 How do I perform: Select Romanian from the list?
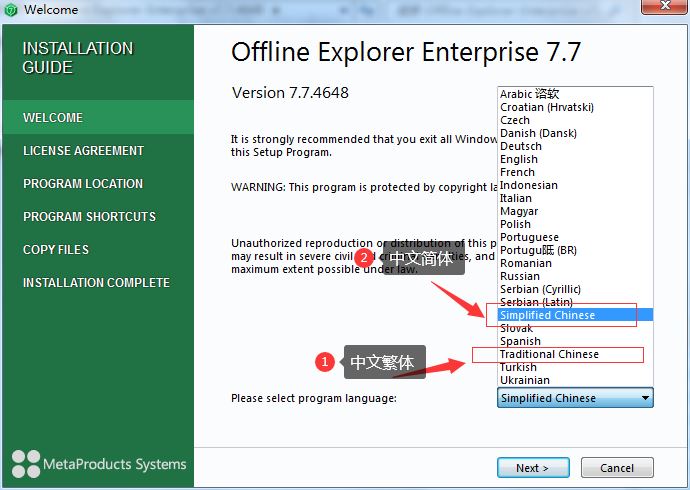pos(575,263)
